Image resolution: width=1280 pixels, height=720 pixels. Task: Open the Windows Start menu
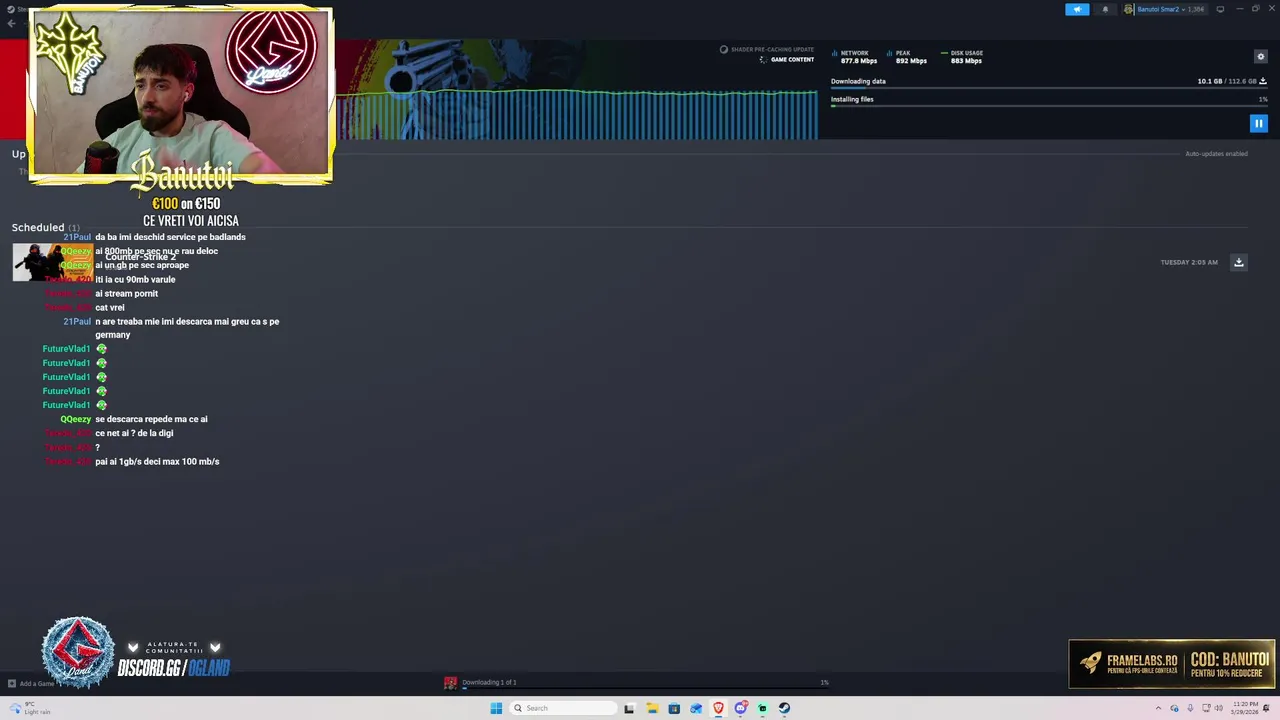click(x=496, y=708)
